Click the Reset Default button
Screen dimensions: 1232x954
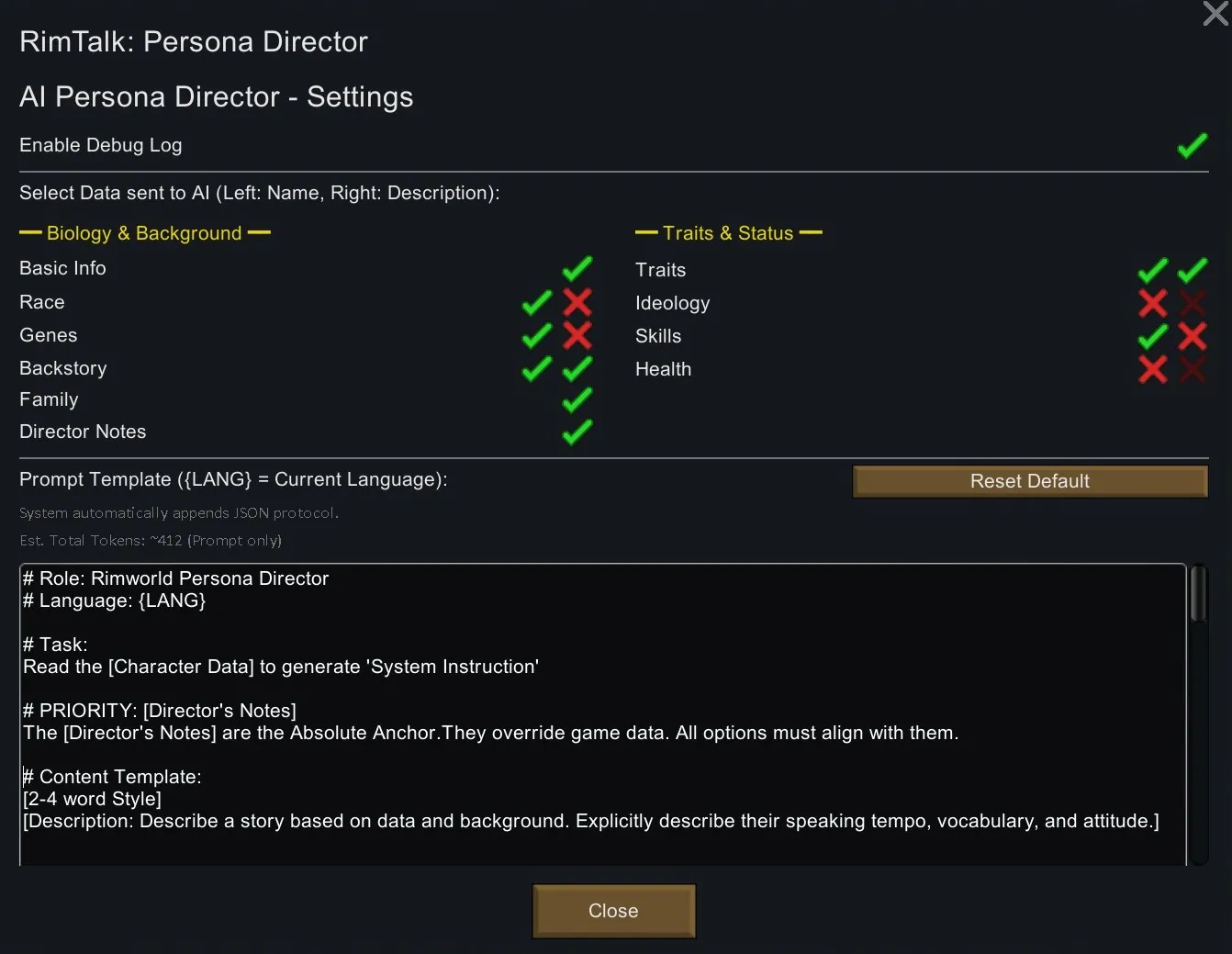[1029, 481]
